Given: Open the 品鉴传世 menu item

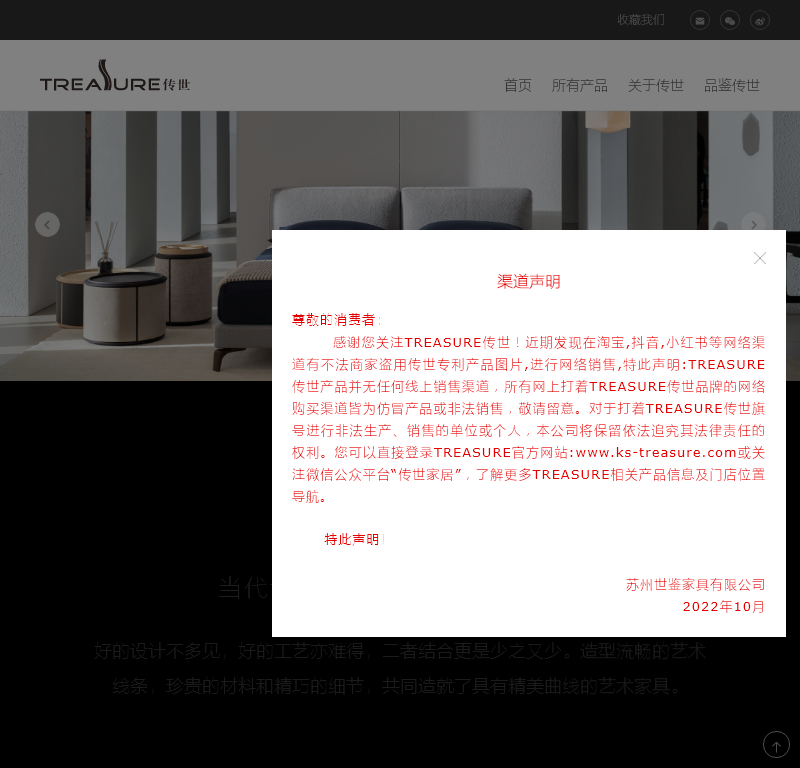Looking at the screenshot, I should [x=732, y=85].
